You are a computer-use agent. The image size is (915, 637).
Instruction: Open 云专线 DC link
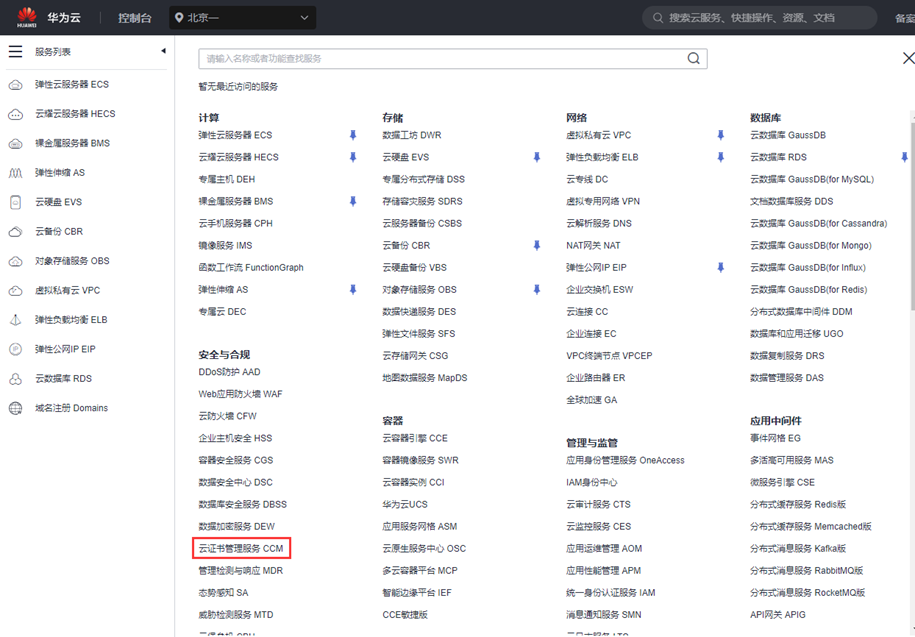tap(587, 180)
